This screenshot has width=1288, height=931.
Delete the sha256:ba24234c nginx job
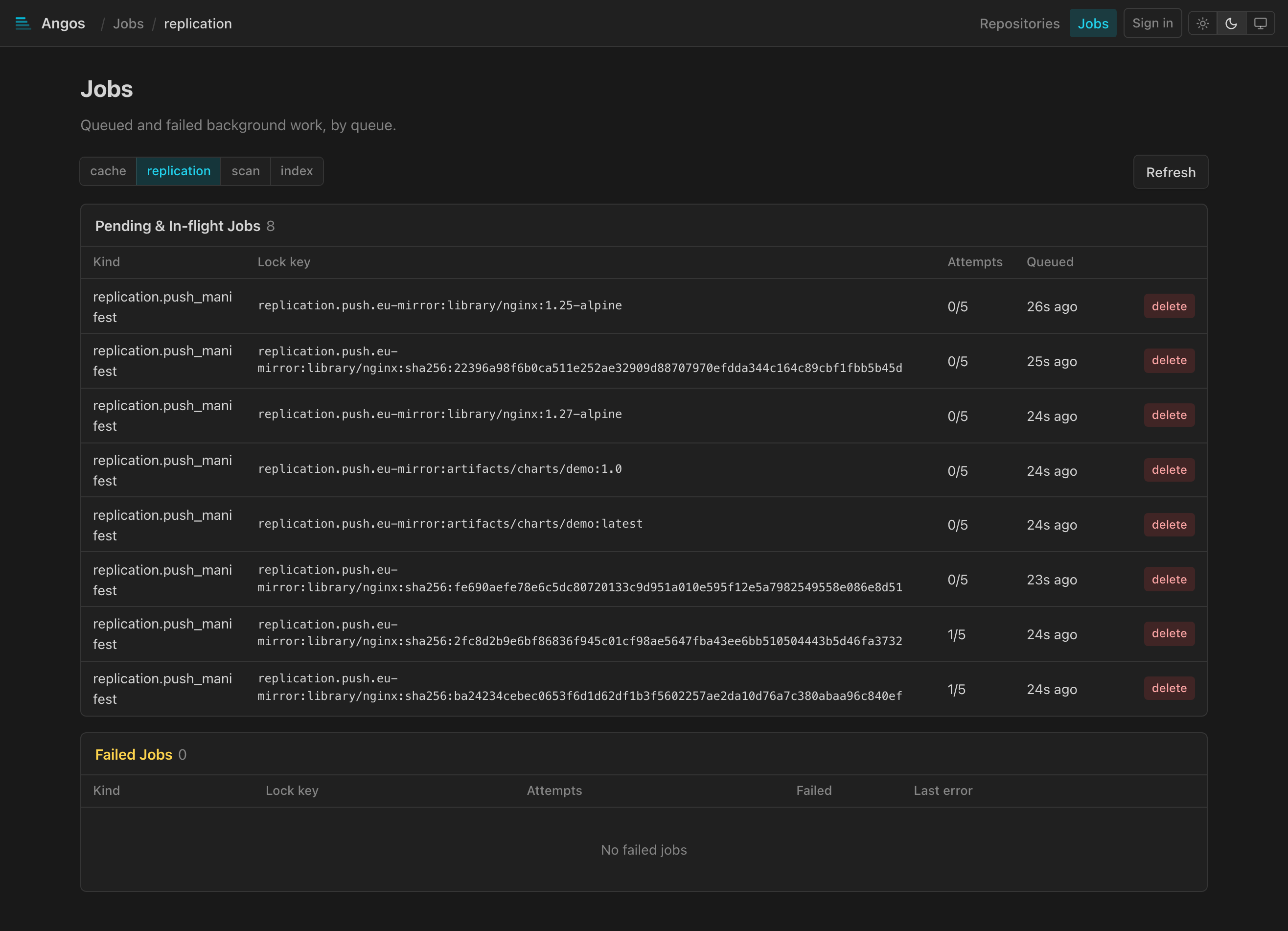1169,688
